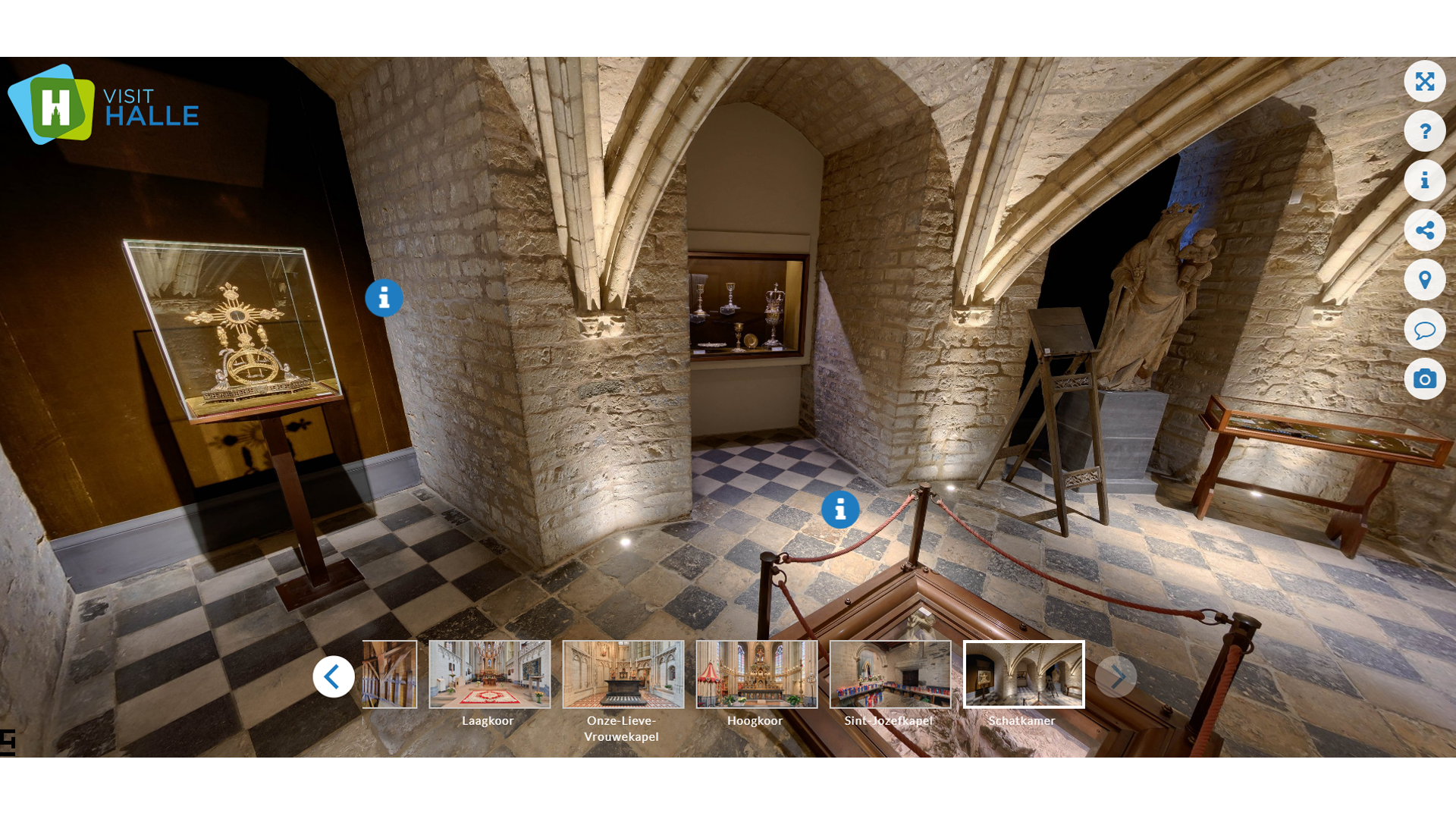Select the highlighted Schatkamer thumbnail

1023,674
